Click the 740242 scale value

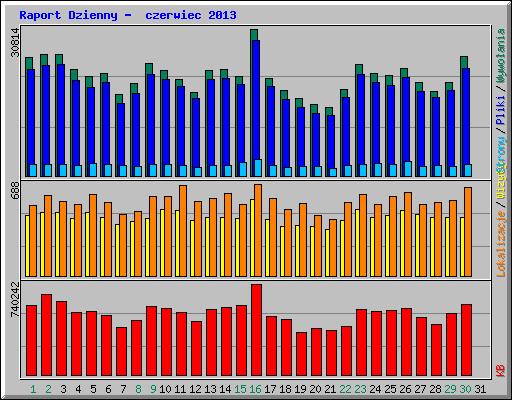tap(15, 299)
